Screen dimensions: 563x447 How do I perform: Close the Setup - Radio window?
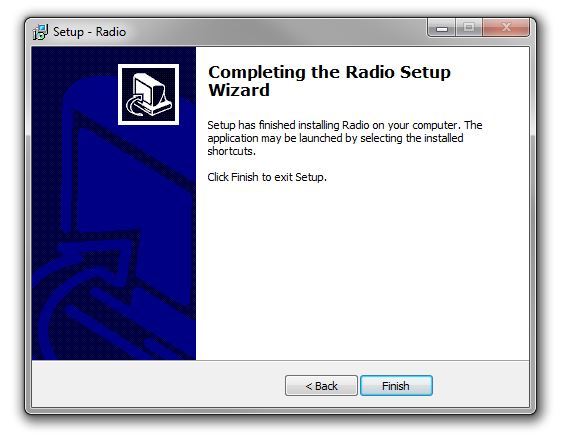tap(506, 28)
